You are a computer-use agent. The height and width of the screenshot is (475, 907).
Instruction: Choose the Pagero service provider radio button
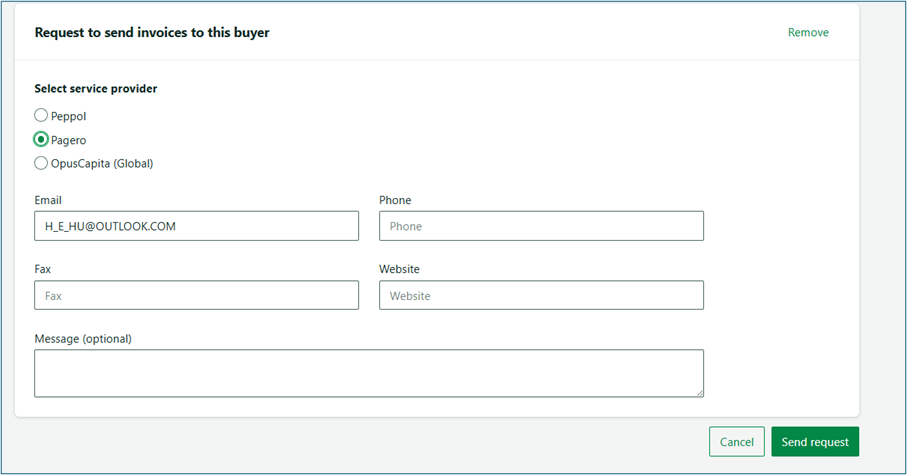(x=41, y=140)
